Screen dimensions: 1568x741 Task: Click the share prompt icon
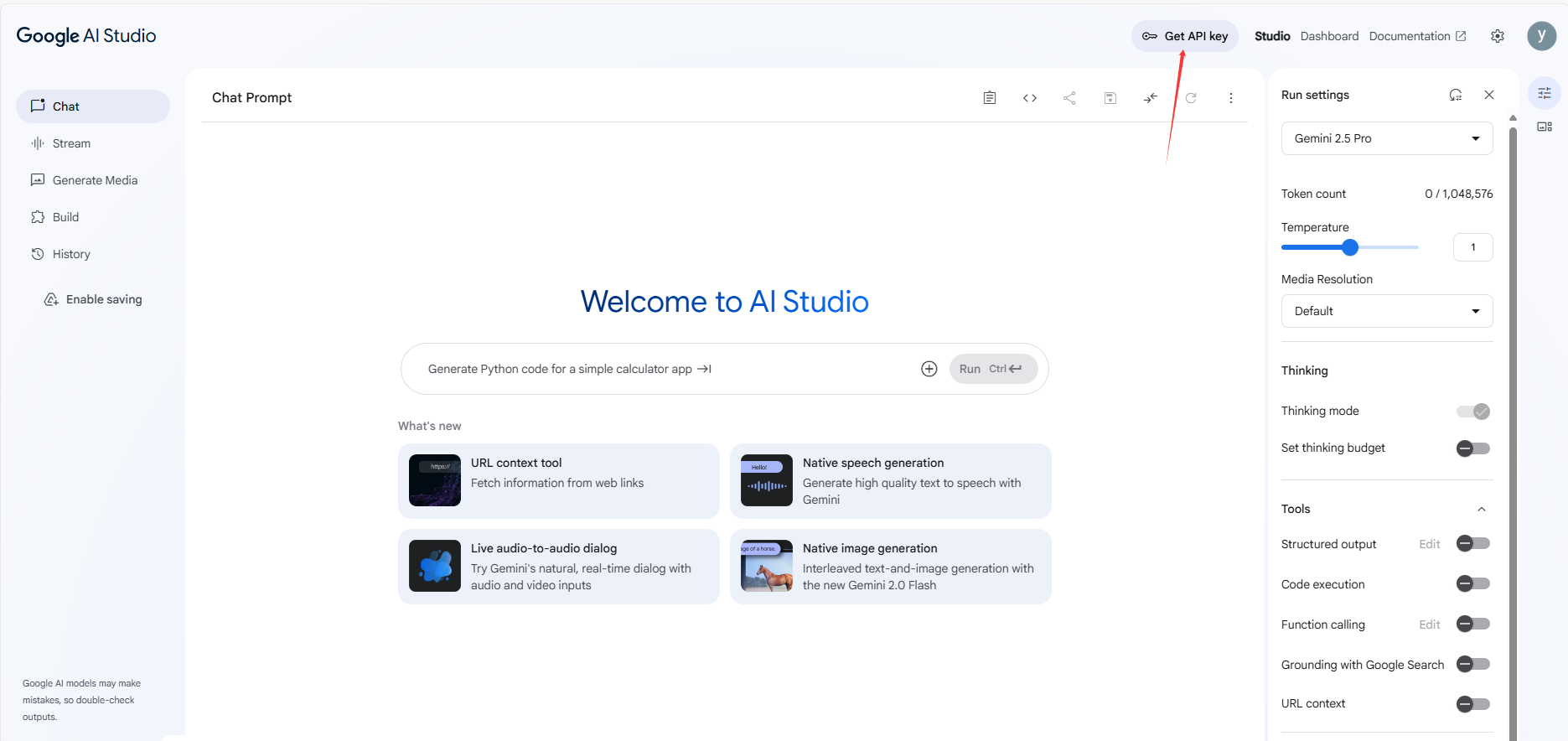coord(1069,98)
